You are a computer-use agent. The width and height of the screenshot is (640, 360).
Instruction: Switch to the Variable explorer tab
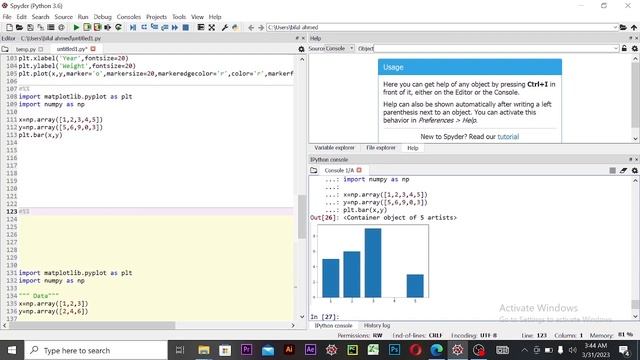point(334,148)
